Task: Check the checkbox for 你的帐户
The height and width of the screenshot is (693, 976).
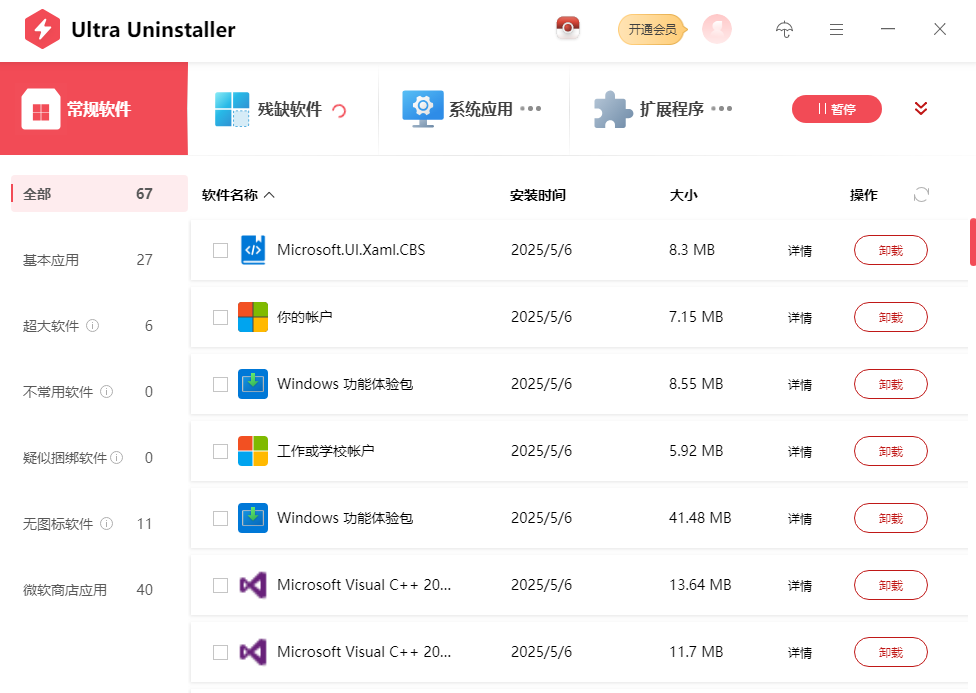Action: click(x=220, y=316)
